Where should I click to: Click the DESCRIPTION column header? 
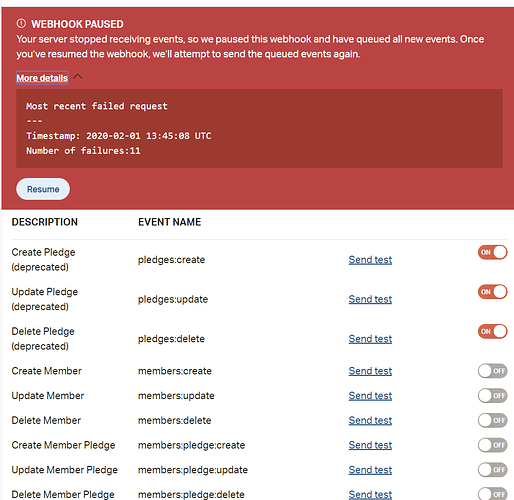point(45,222)
